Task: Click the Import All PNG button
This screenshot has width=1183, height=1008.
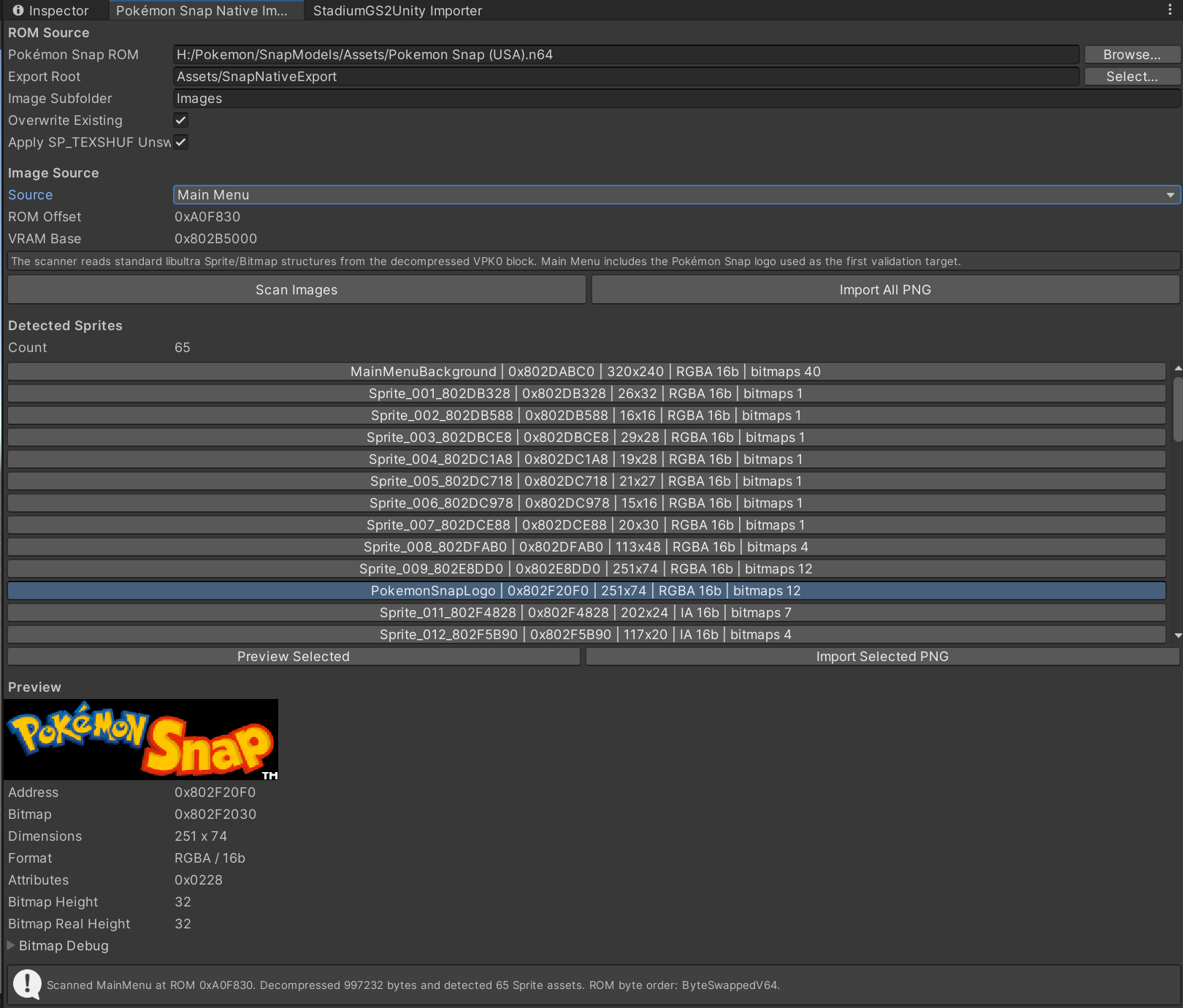Action: click(x=885, y=290)
